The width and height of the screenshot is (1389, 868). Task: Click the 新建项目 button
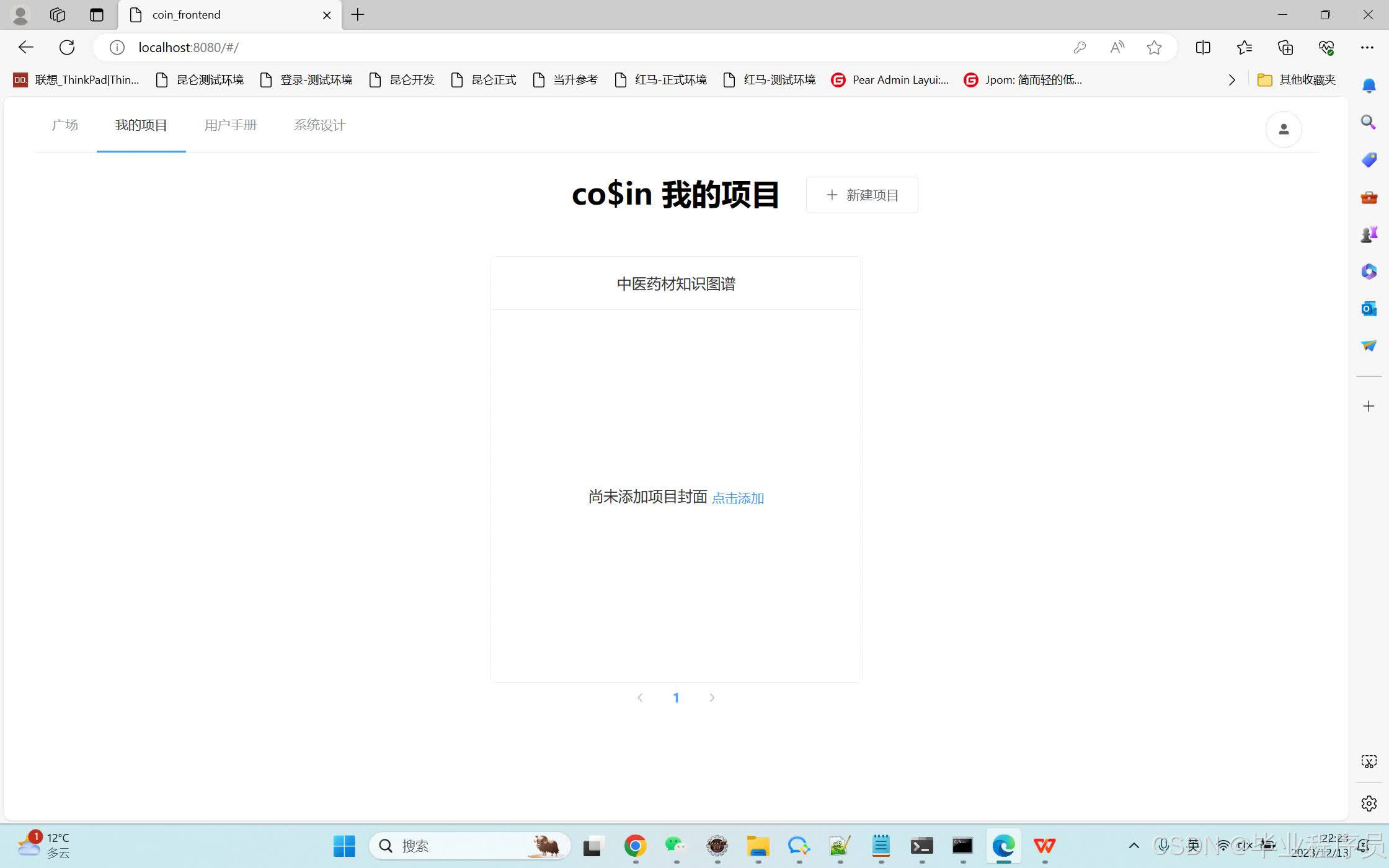[861, 195]
